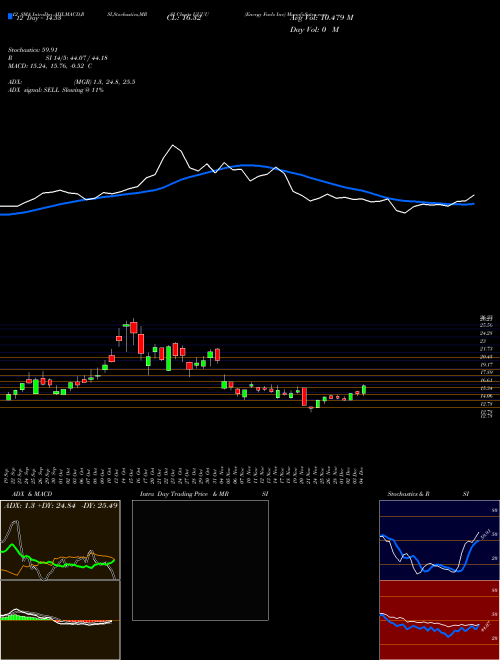Click the ADX signal SELL Slowing text
The height and width of the screenshot is (660, 500).
click(56, 90)
